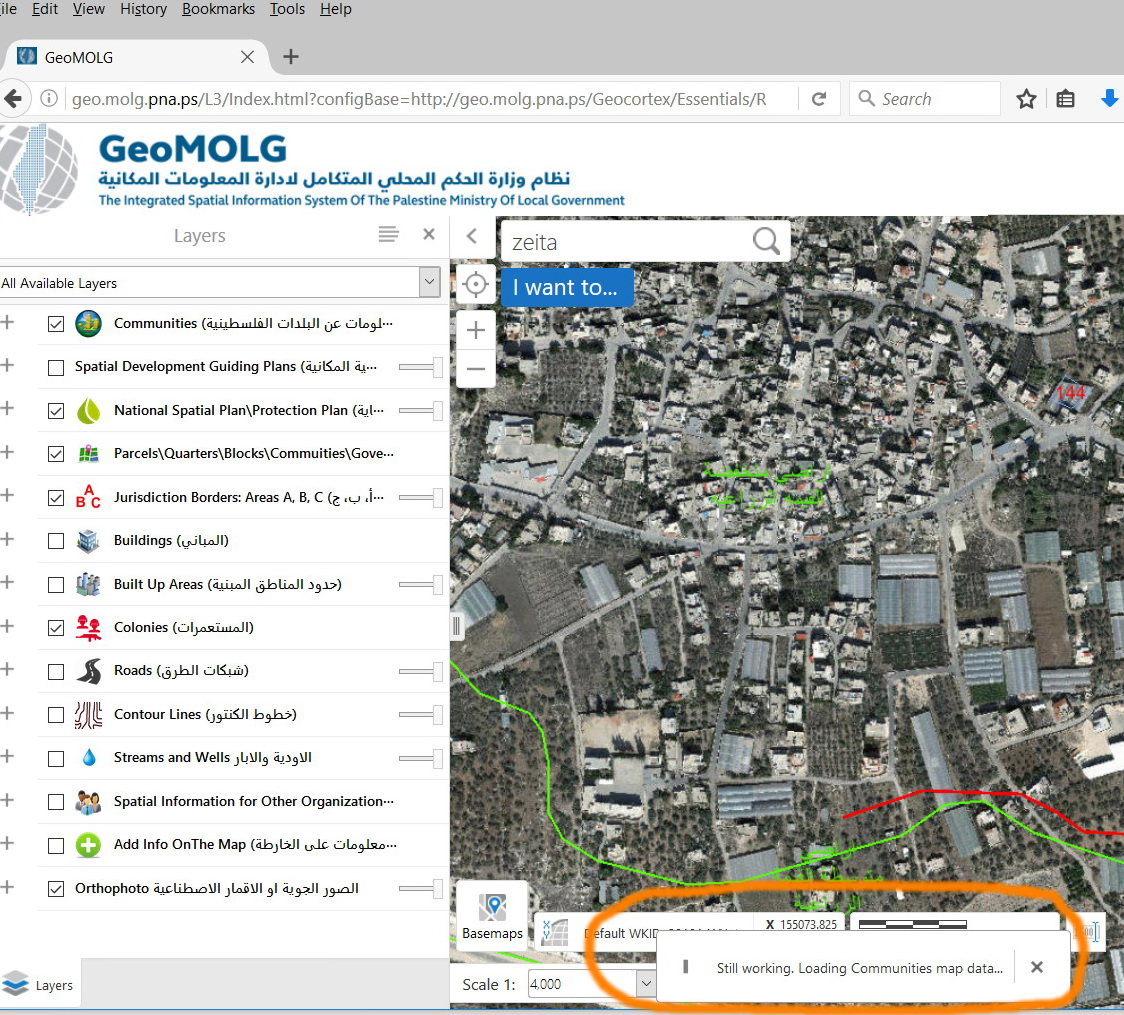Open the Edit menu
Screen dimensions: 1124x1015
coord(45,9)
